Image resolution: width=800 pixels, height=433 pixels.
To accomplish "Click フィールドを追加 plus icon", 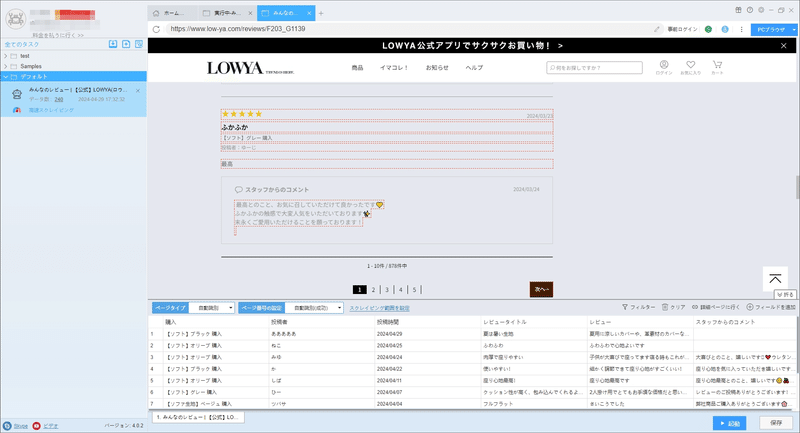I will 749,307.
